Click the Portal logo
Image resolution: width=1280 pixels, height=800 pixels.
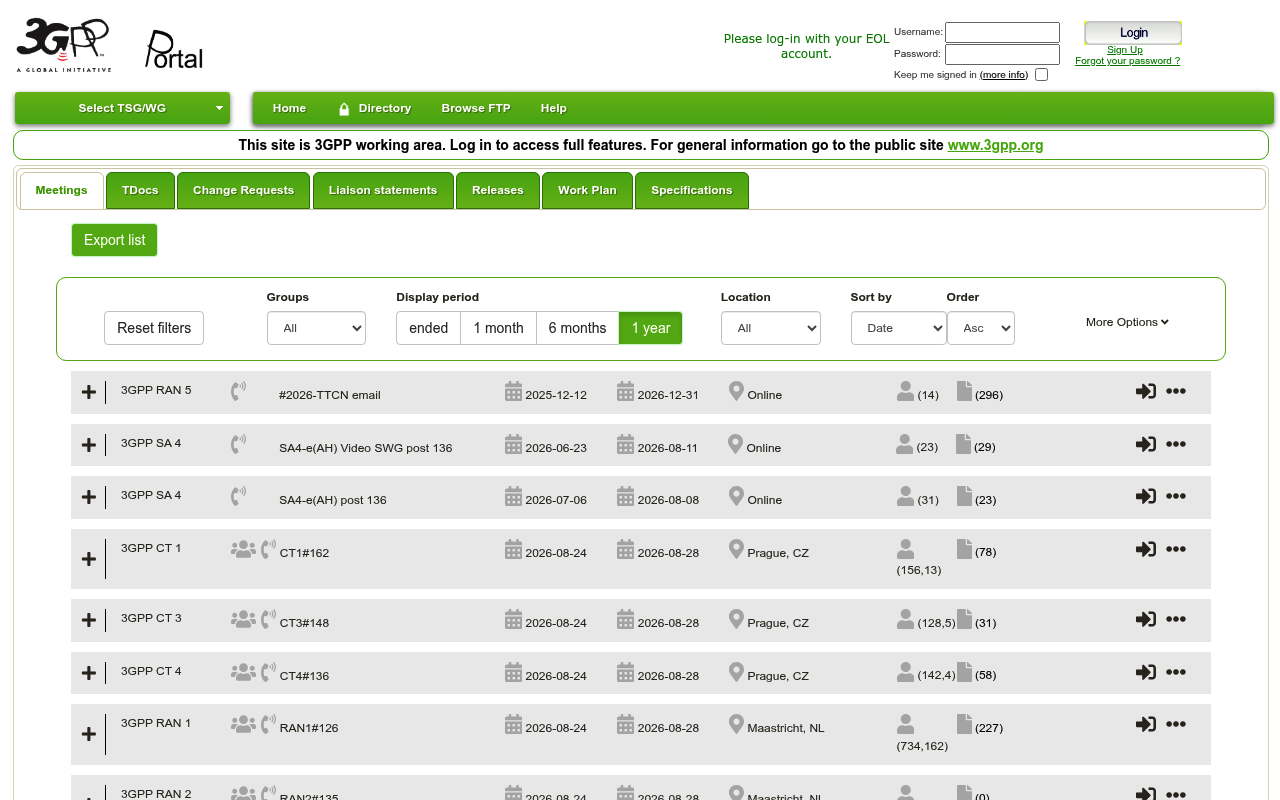click(x=174, y=50)
